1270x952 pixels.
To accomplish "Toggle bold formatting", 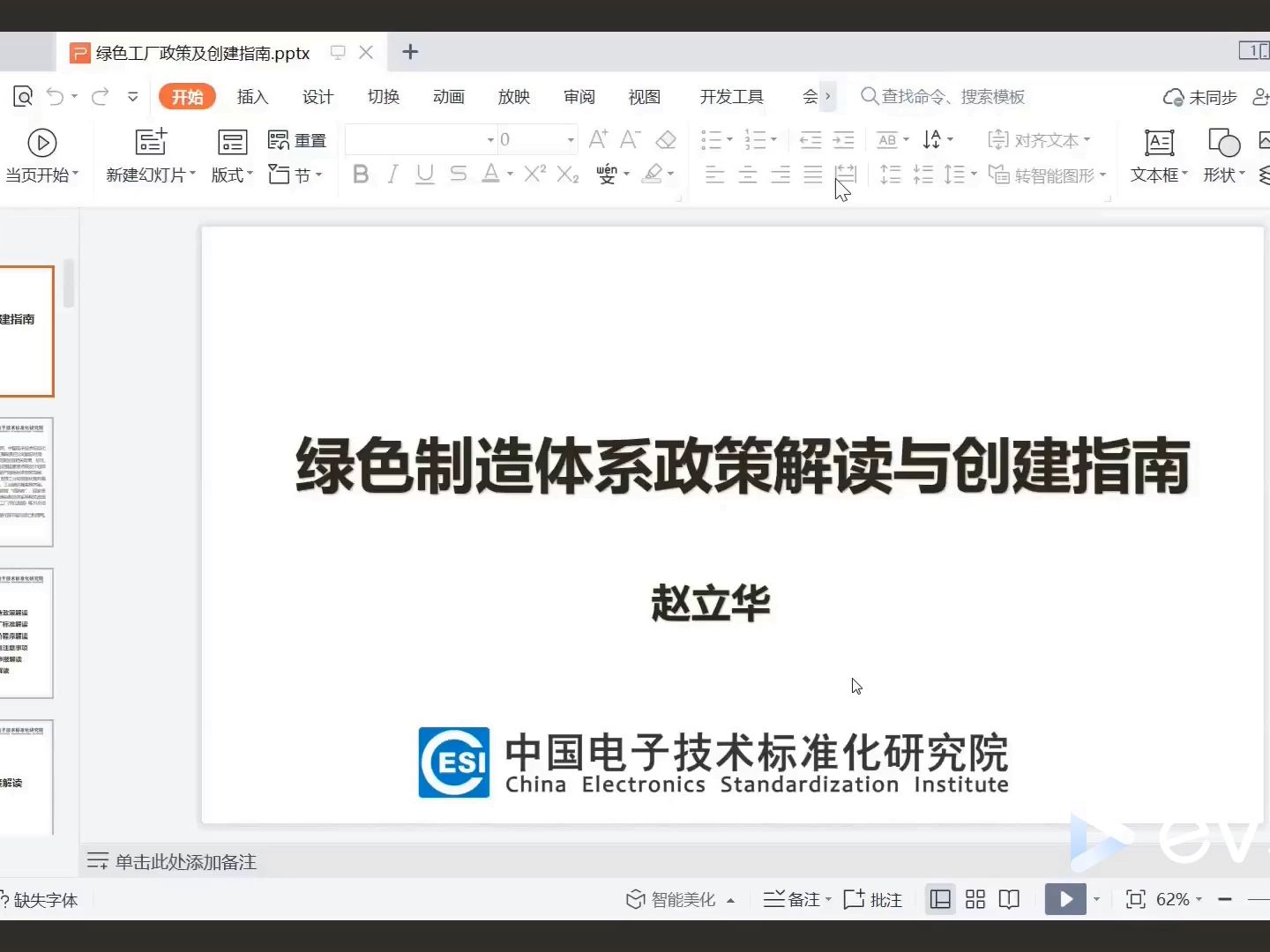I will click(361, 174).
